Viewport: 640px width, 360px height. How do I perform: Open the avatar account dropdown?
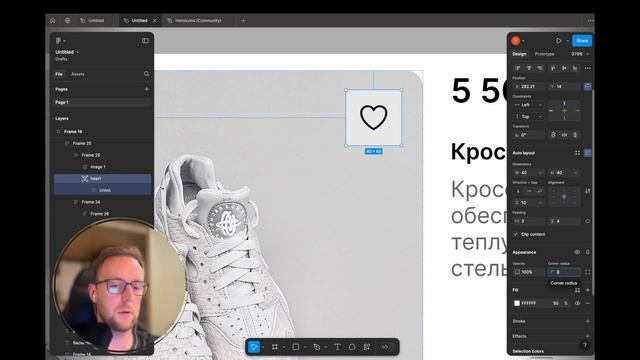518,40
